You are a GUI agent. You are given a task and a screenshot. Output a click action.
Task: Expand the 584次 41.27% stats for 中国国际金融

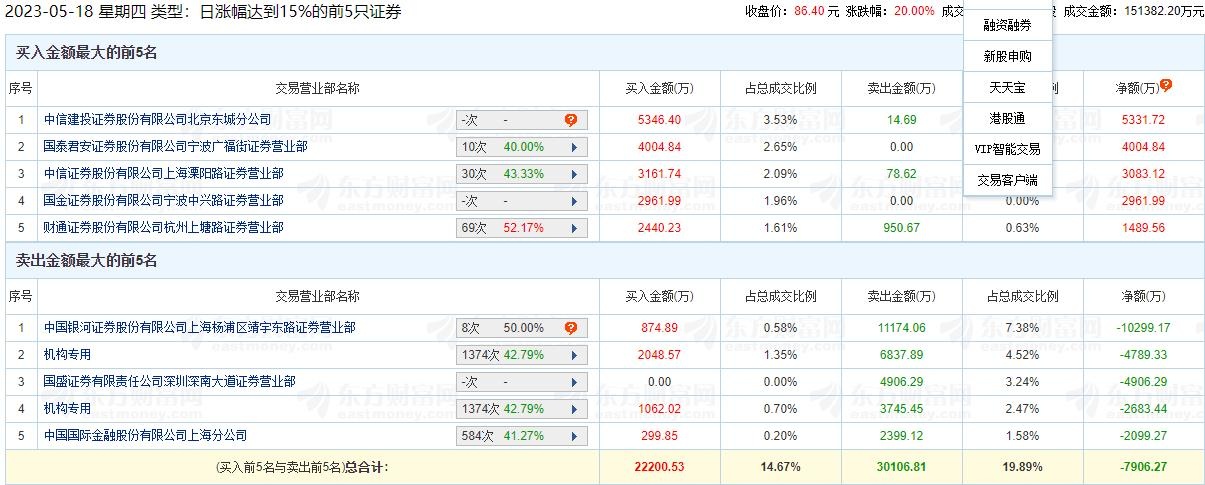point(521,436)
